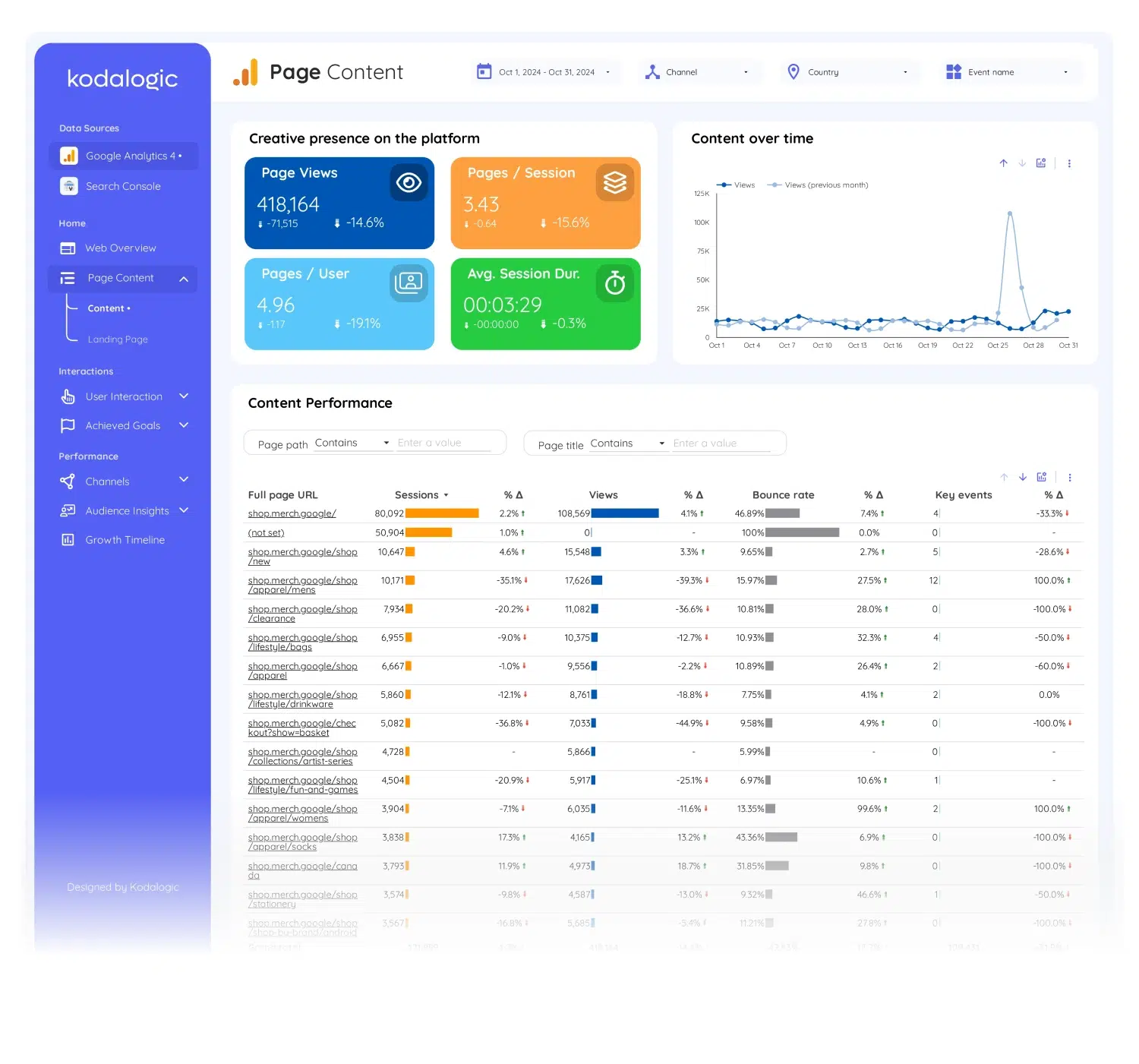Drill down arrow above Content Performance table
The height and width of the screenshot is (1064, 1139).
tap(1023, 477)
